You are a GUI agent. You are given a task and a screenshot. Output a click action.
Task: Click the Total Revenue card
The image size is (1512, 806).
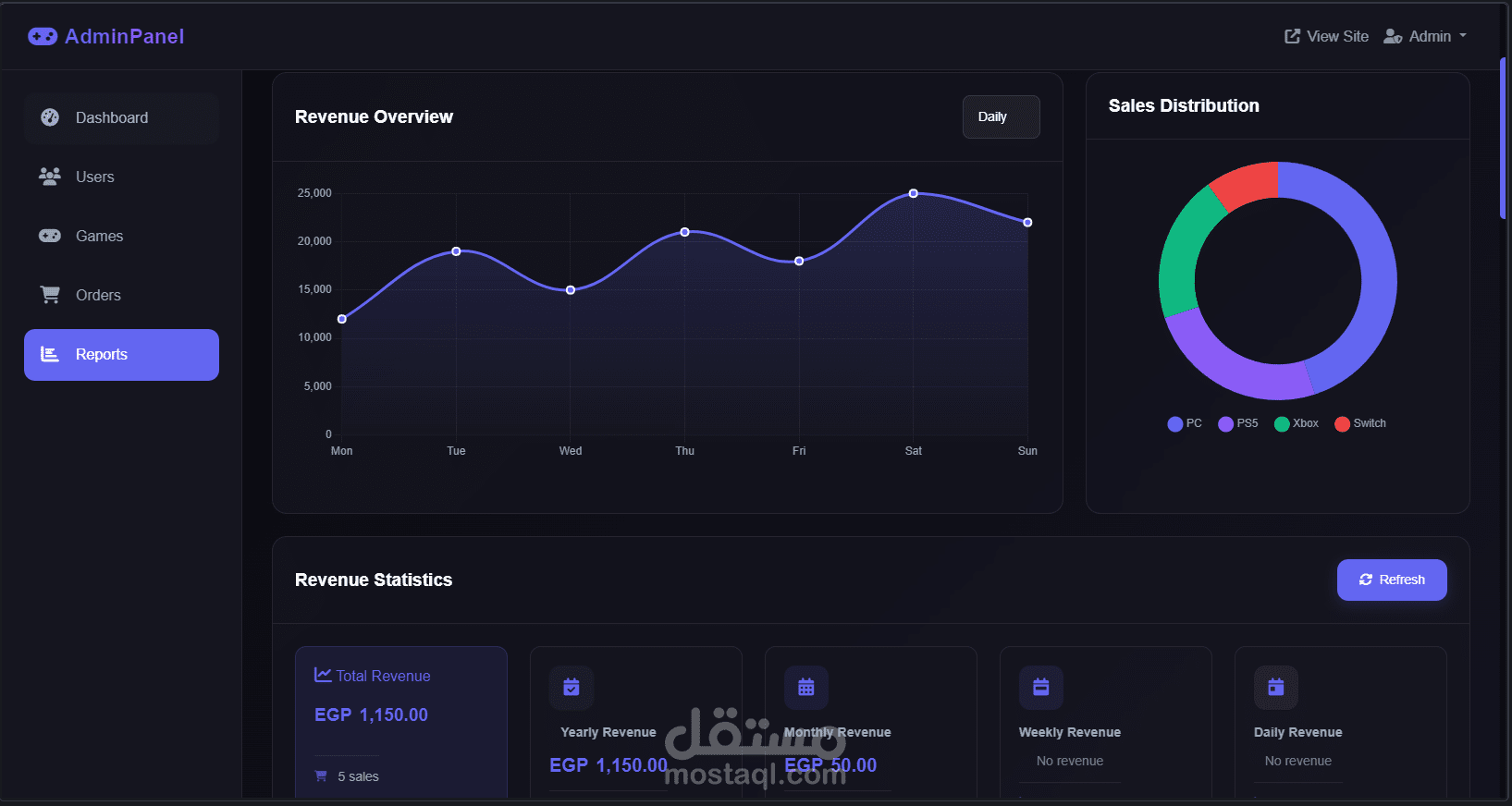tap(401, 722)
